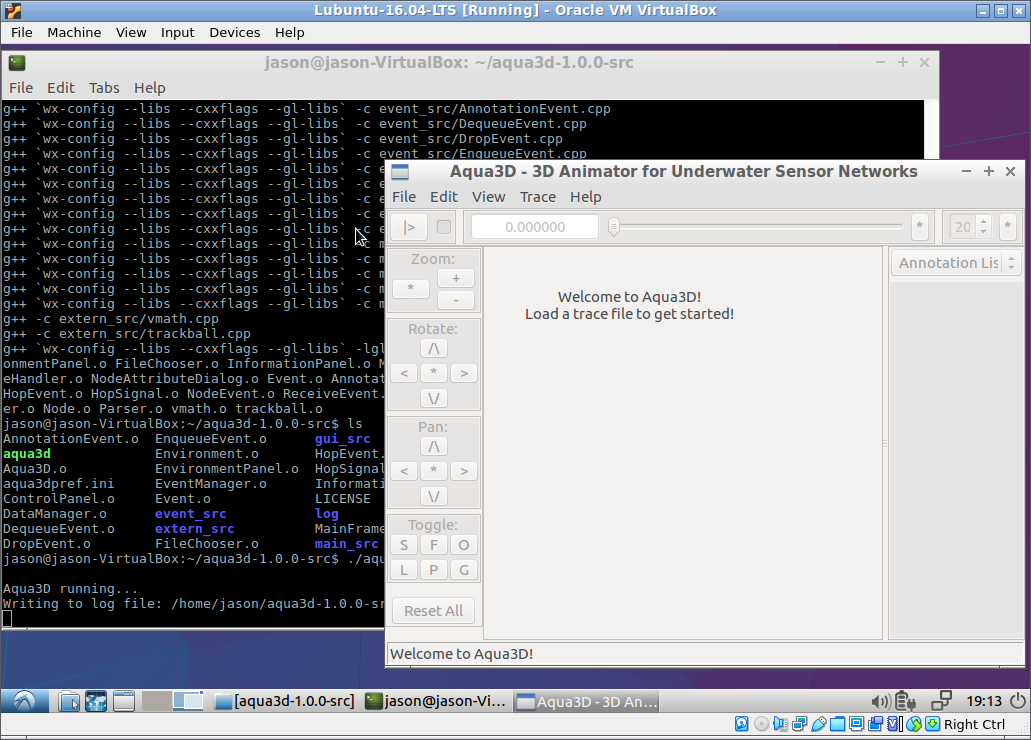Screen dimensions: 1031x740
Task: Click the asterisk reset button after the time slider
Action: 919,227
